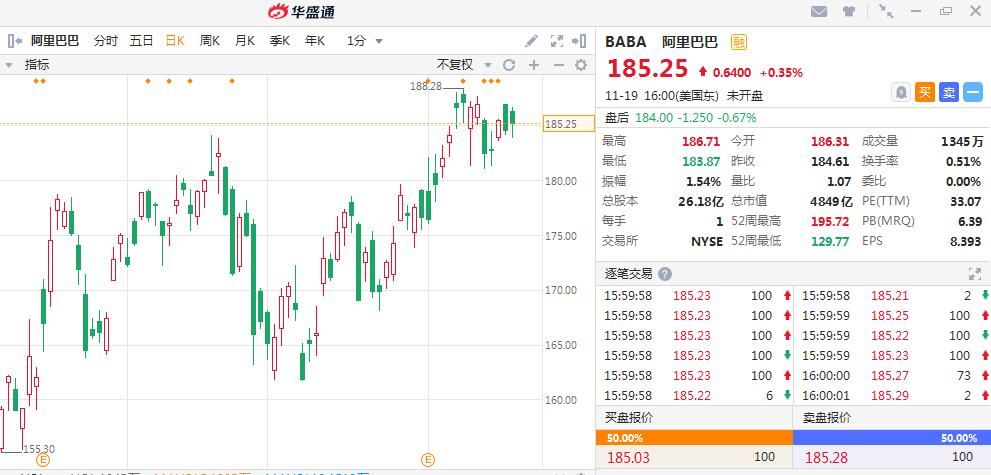The height and width of the screenshot is (475, 991).
Task: Open chart settings gear
Action: (581, 64)
